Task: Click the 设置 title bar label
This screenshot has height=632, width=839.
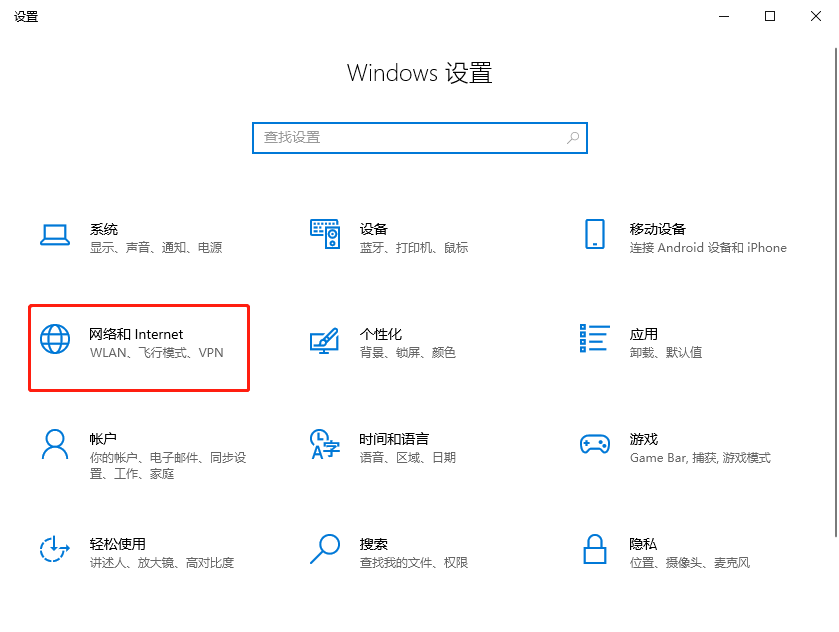Action: (26, 16)
